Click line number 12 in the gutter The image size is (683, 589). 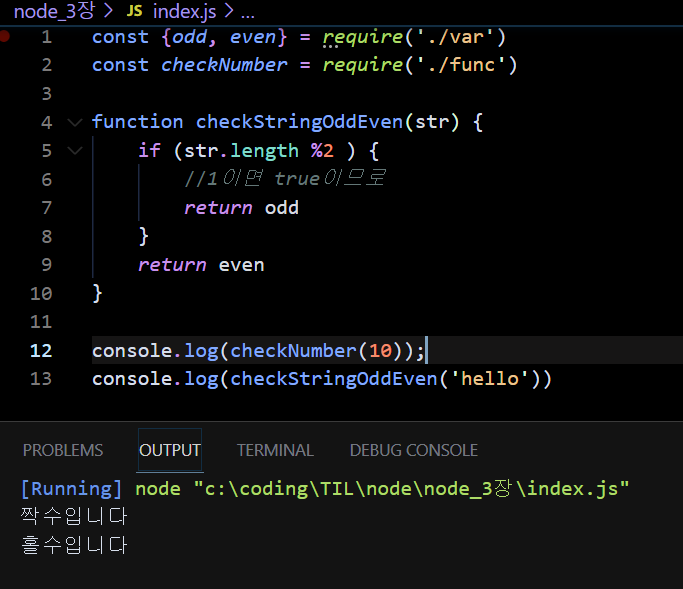[41, 351]
